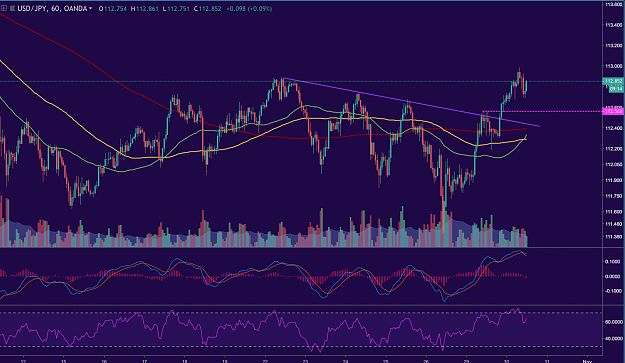This screenshot has width=625, height=363.
Task: Click the chart layout grid icon
Action: click(x=4, y=8)
